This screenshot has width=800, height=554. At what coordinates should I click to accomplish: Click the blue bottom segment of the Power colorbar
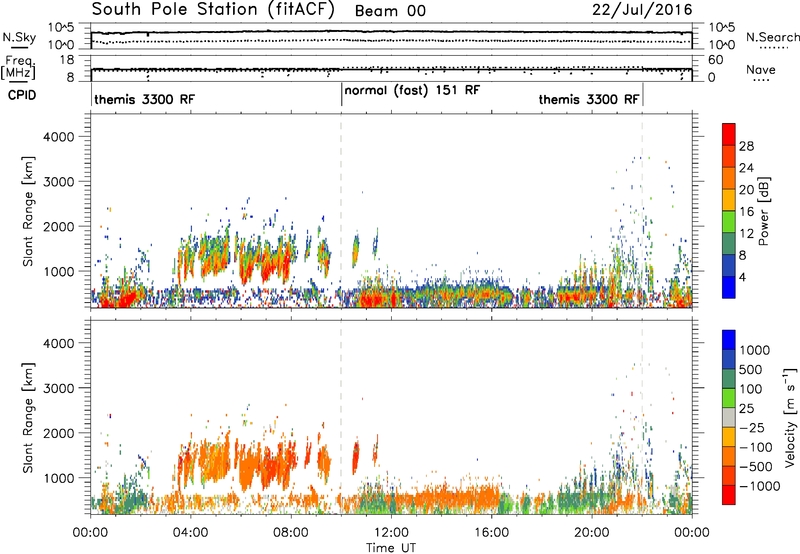coord(729,287)
